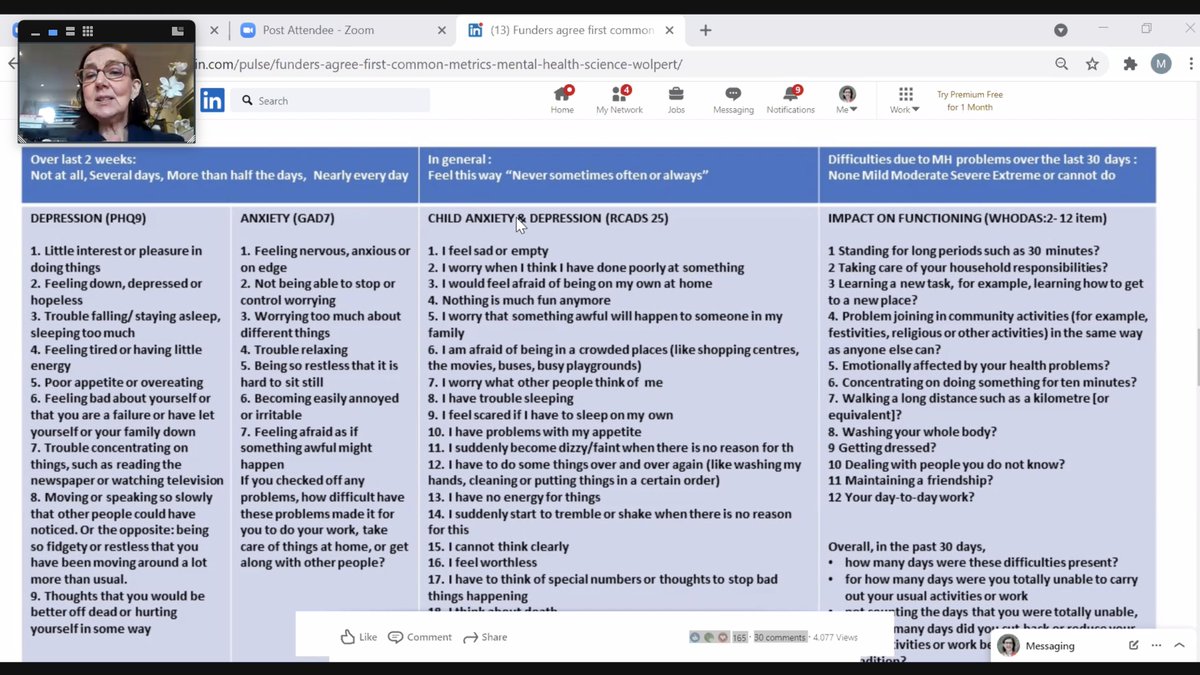Close the partly hidden first browser tab
The height and width of the screenshot is (675, 1200).
coord(214,30)
